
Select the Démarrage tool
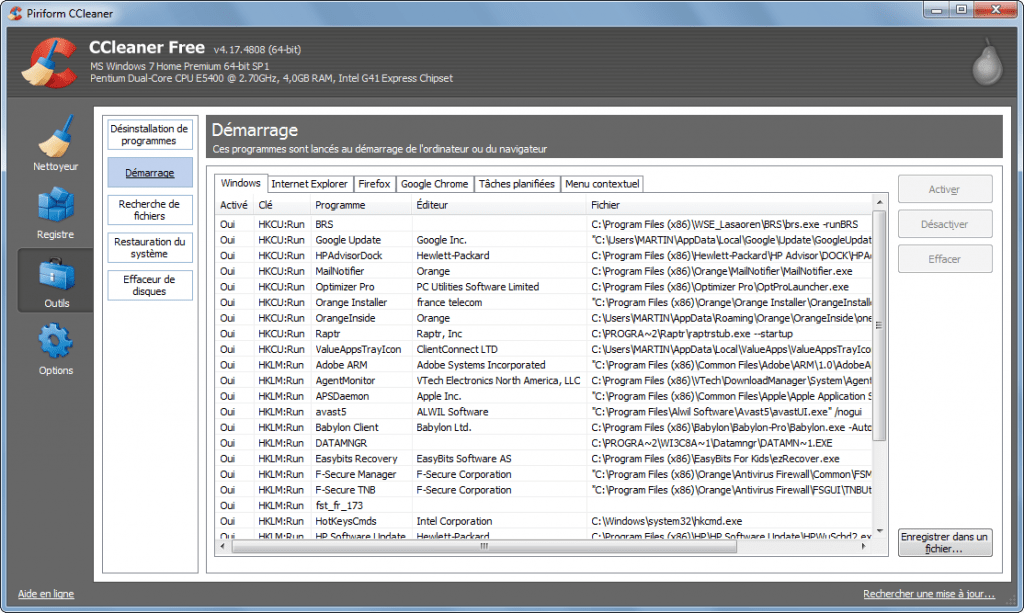click(x=150, y=173)
